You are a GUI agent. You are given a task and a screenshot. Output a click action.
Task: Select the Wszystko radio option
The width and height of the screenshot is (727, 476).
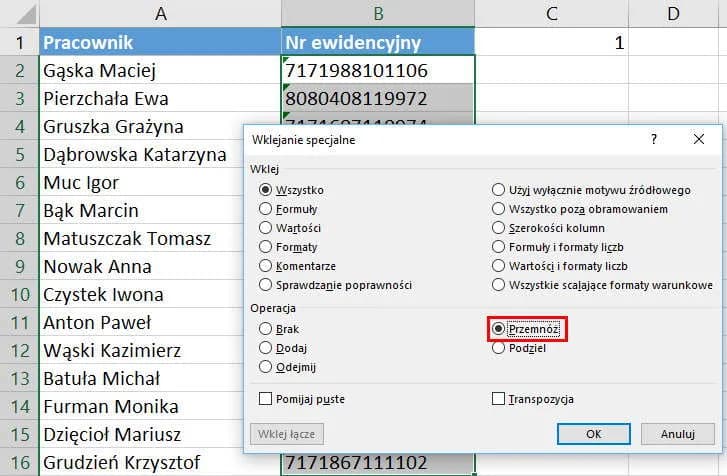(265, 190)
